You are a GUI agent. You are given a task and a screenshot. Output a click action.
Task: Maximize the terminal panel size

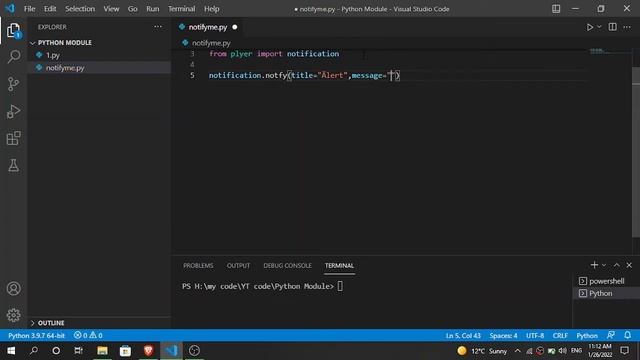617,265
